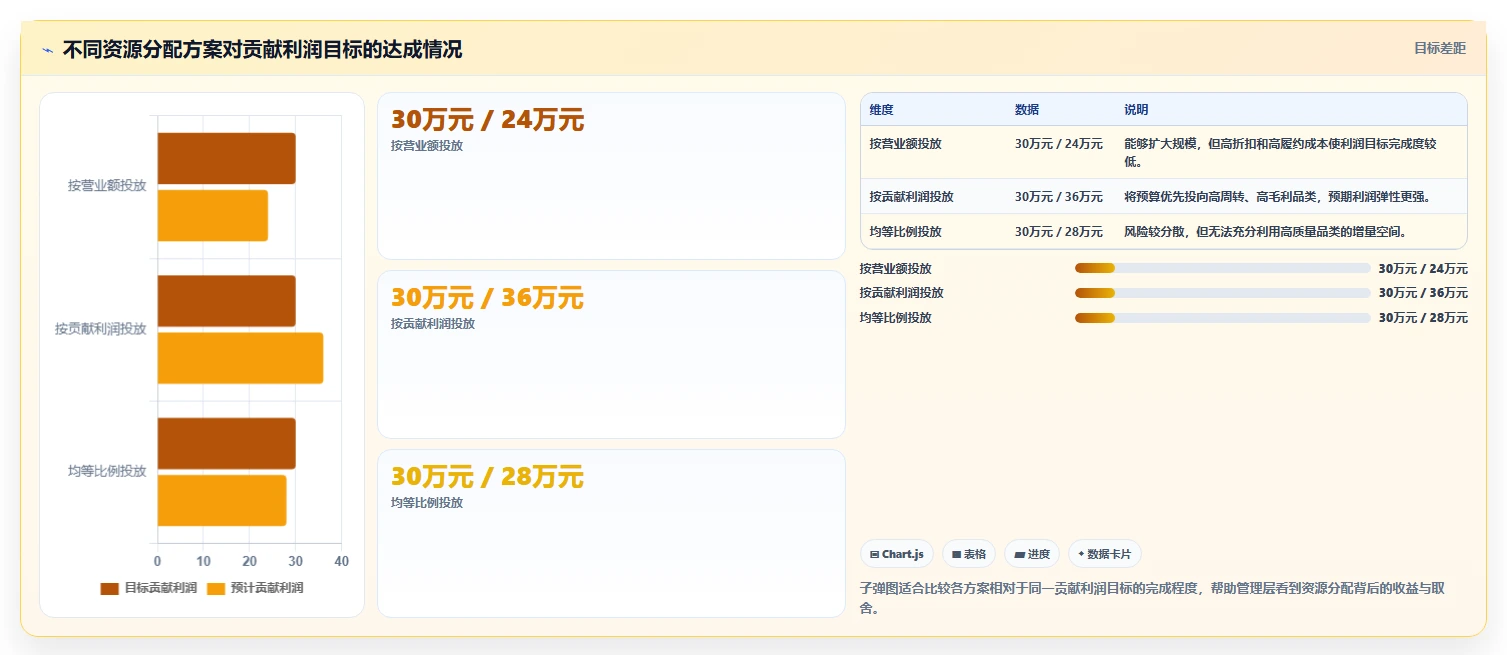Click the 表格 chip
The image size is (1507, 655).
pos(969,554)
